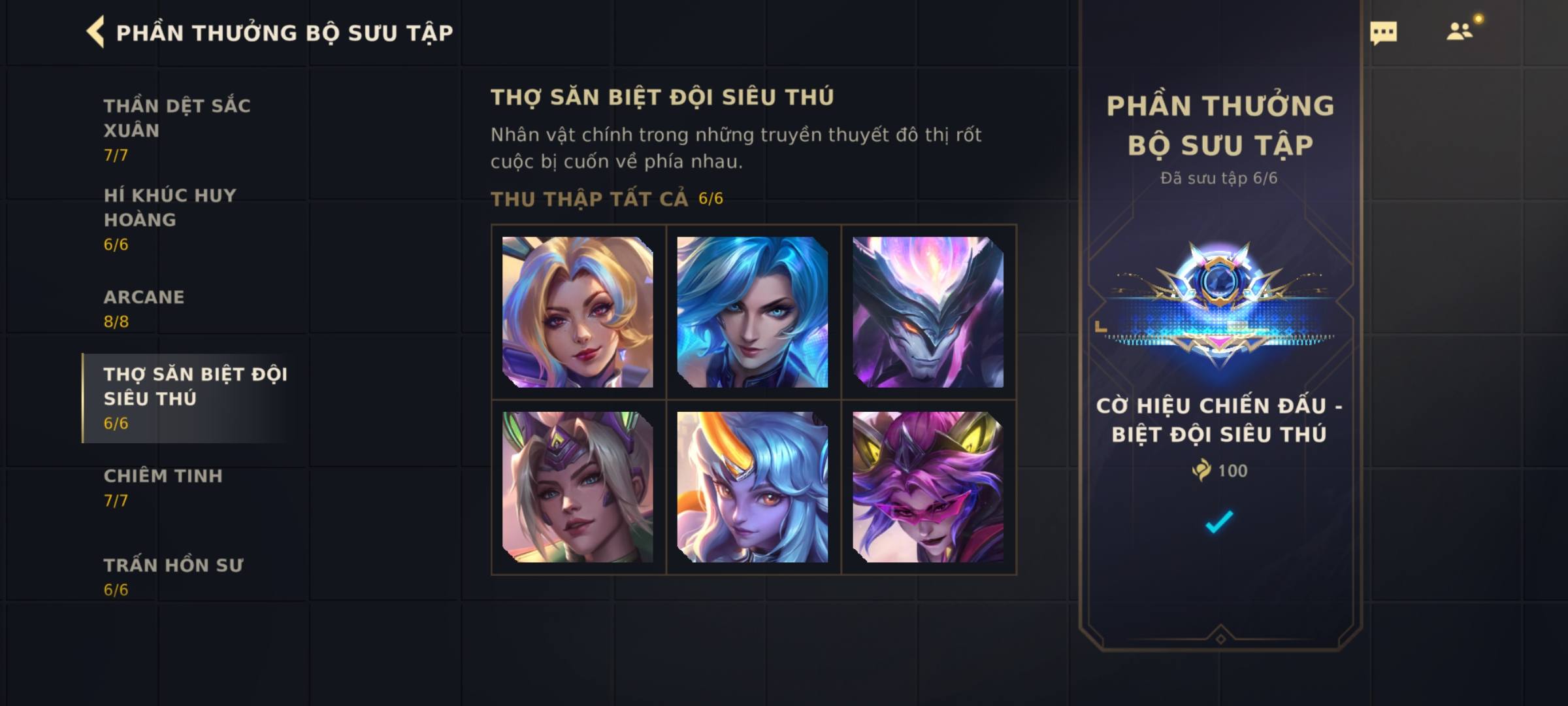
Task: Go back with the arrow icon
Action: (x=95, y=32)
